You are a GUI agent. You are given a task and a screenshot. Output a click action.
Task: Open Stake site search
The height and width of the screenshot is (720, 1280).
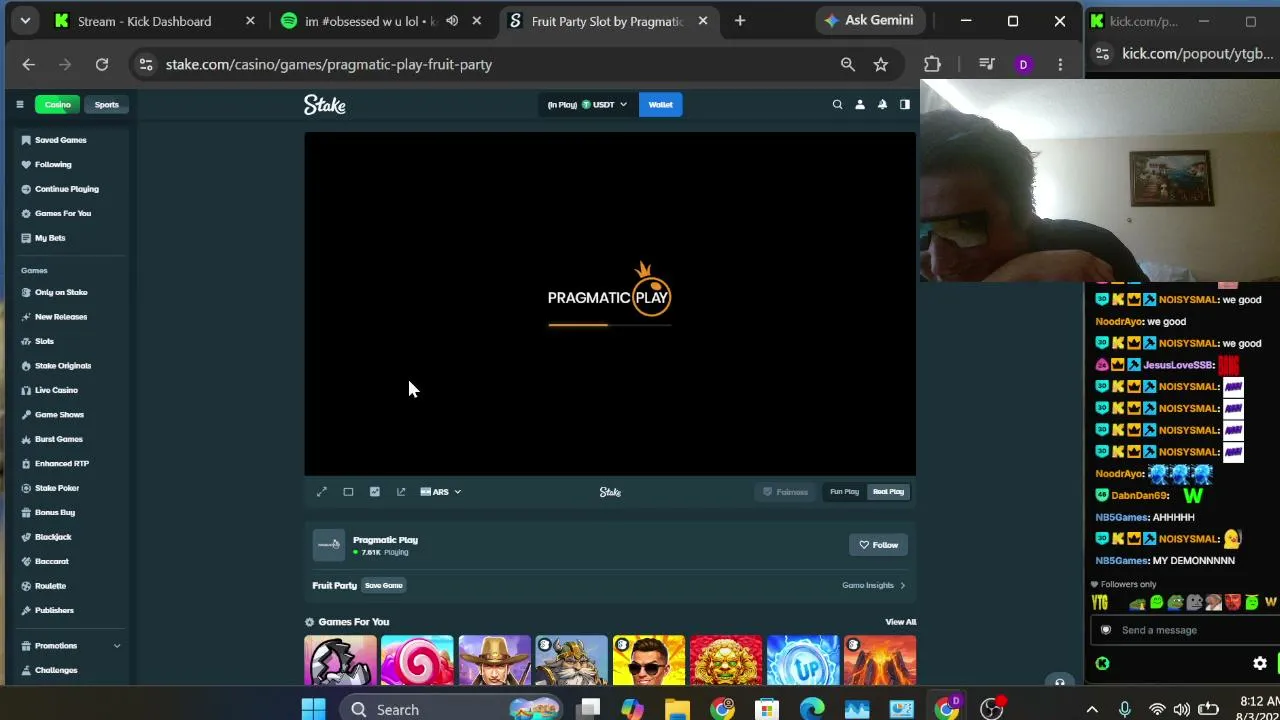837,104
